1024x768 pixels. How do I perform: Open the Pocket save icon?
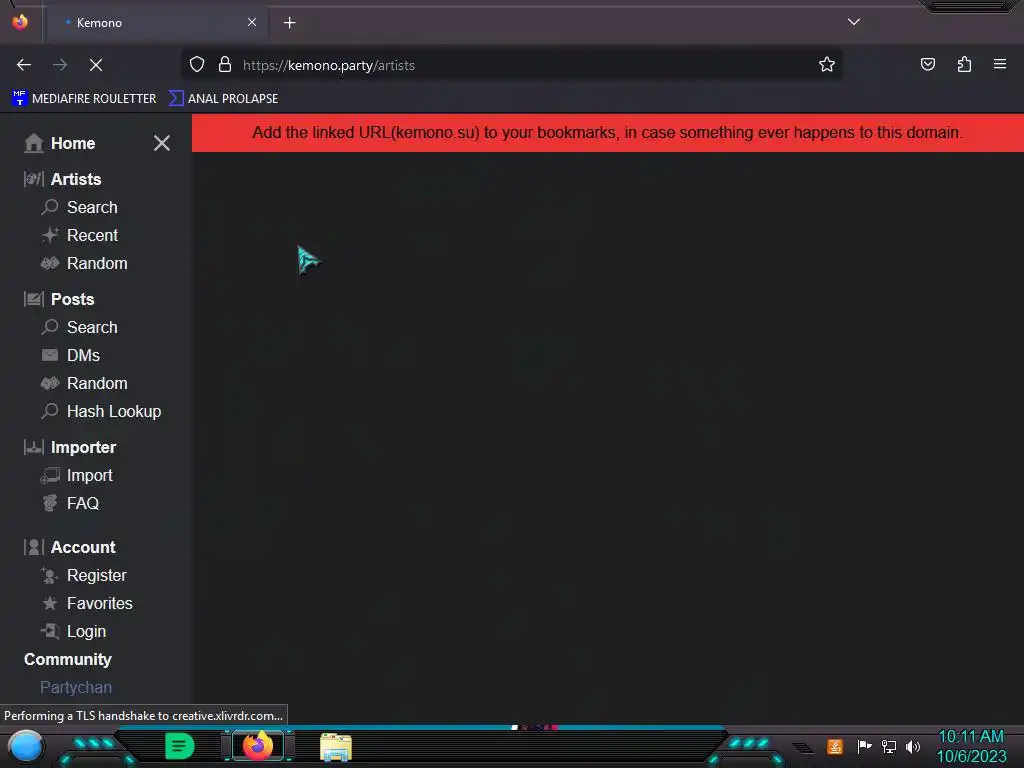click(x=928, y=65)
